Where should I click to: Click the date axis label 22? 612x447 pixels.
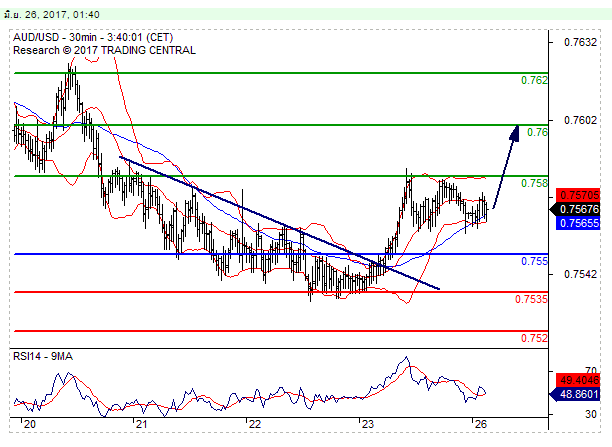pyautogui.click(x=255, y=424)
